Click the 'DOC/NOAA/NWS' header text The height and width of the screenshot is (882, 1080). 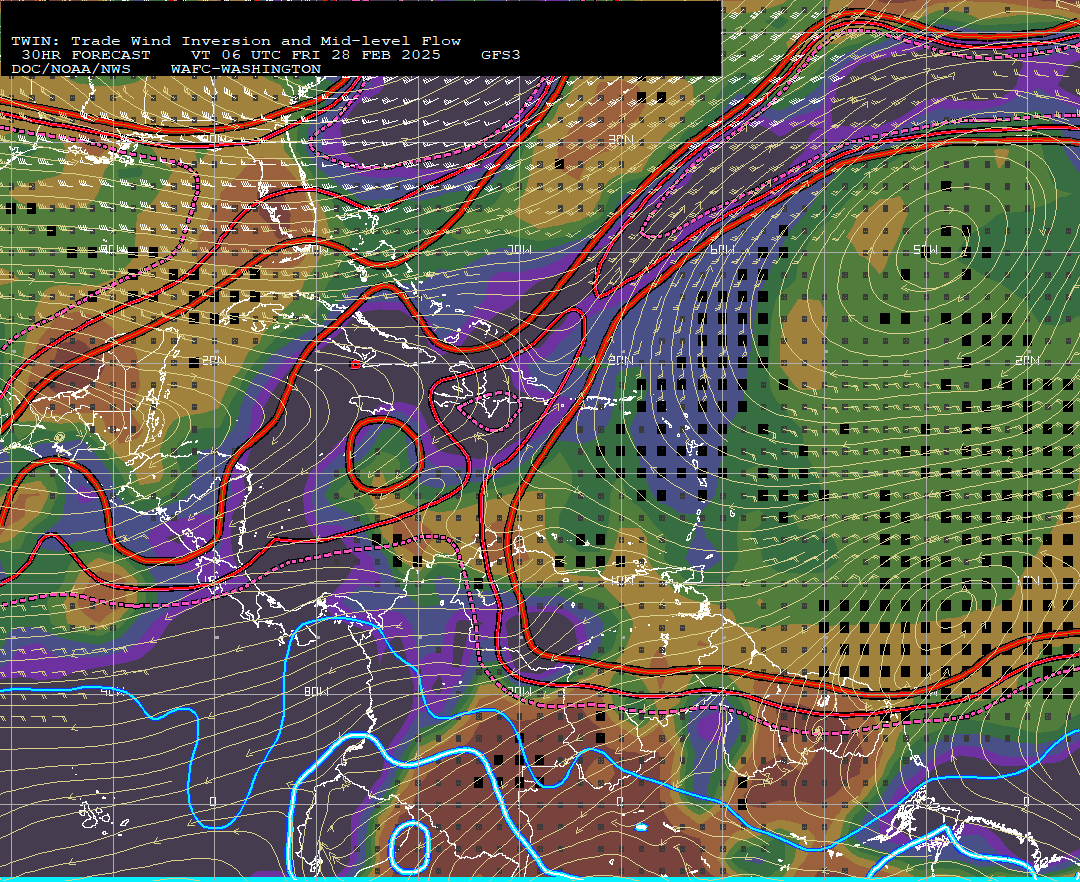tap(71, 70)
